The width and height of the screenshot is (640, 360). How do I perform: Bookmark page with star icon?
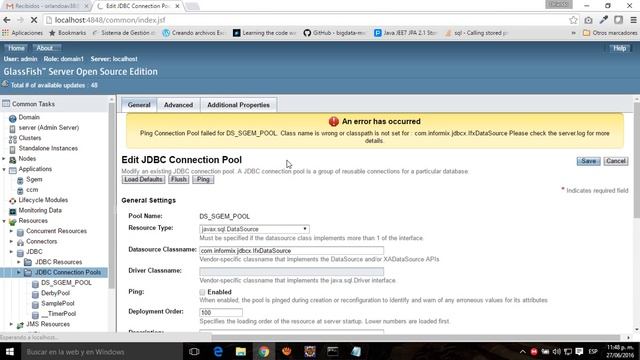tap(573, 20)
